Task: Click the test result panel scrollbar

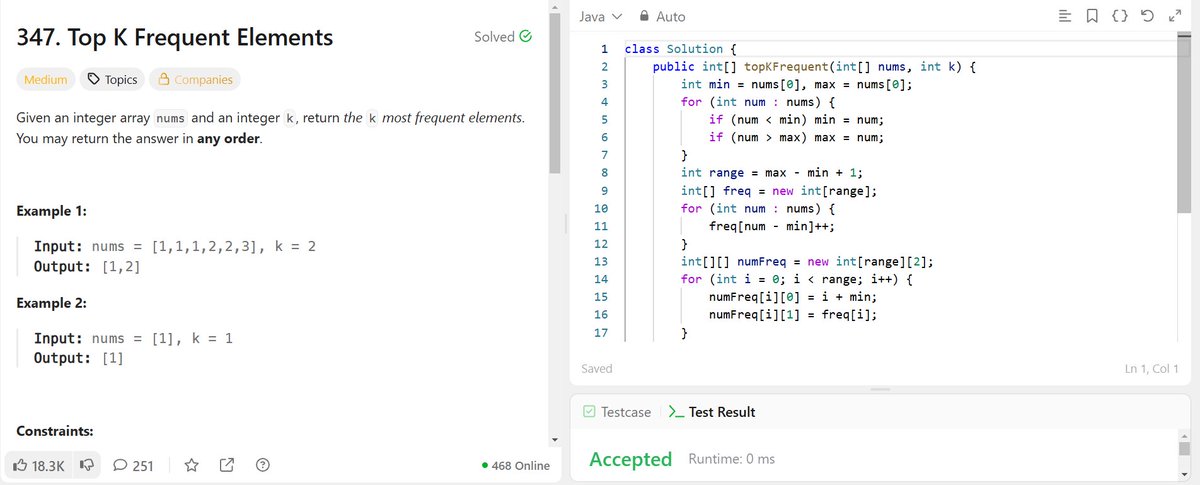Action: 1184,447
